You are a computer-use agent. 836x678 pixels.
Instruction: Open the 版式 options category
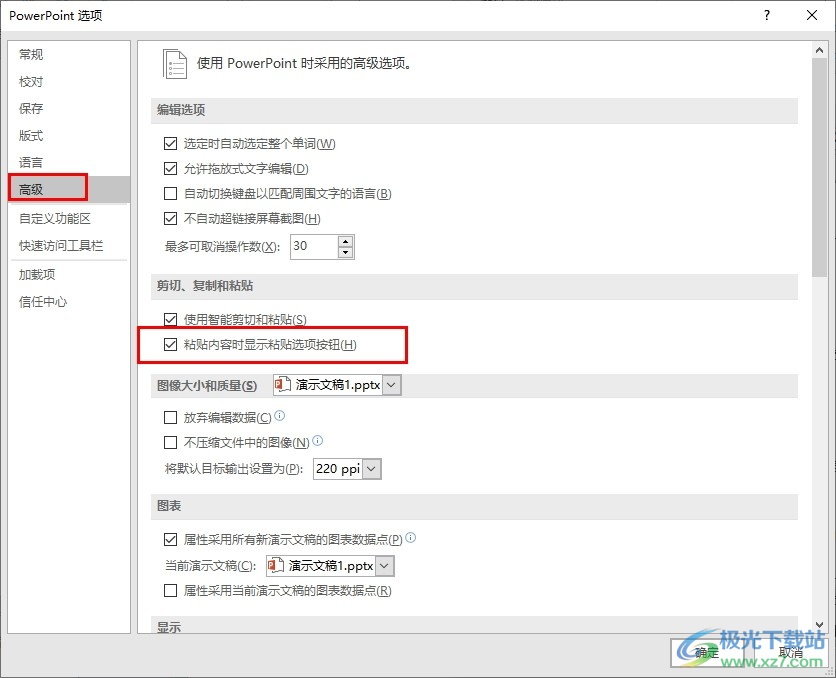(x=69, y=136)
